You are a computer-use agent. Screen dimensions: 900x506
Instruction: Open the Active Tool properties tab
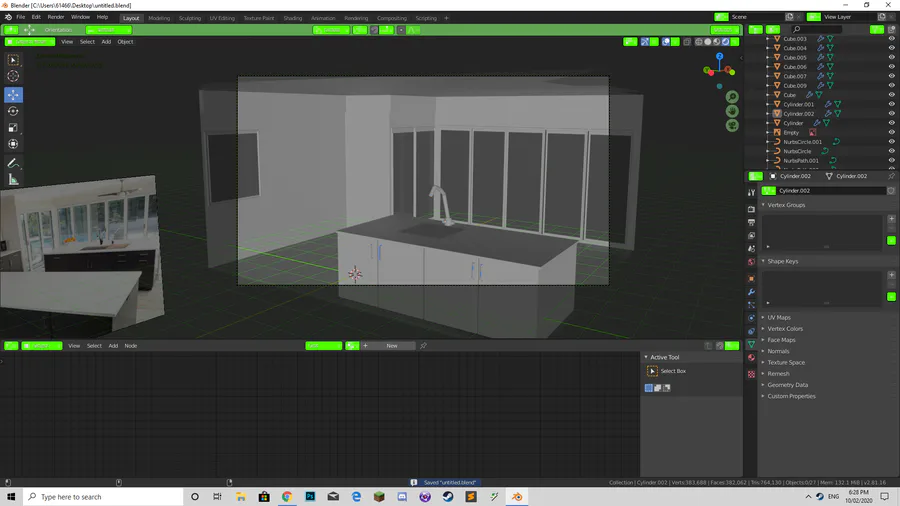click(751, 193)
